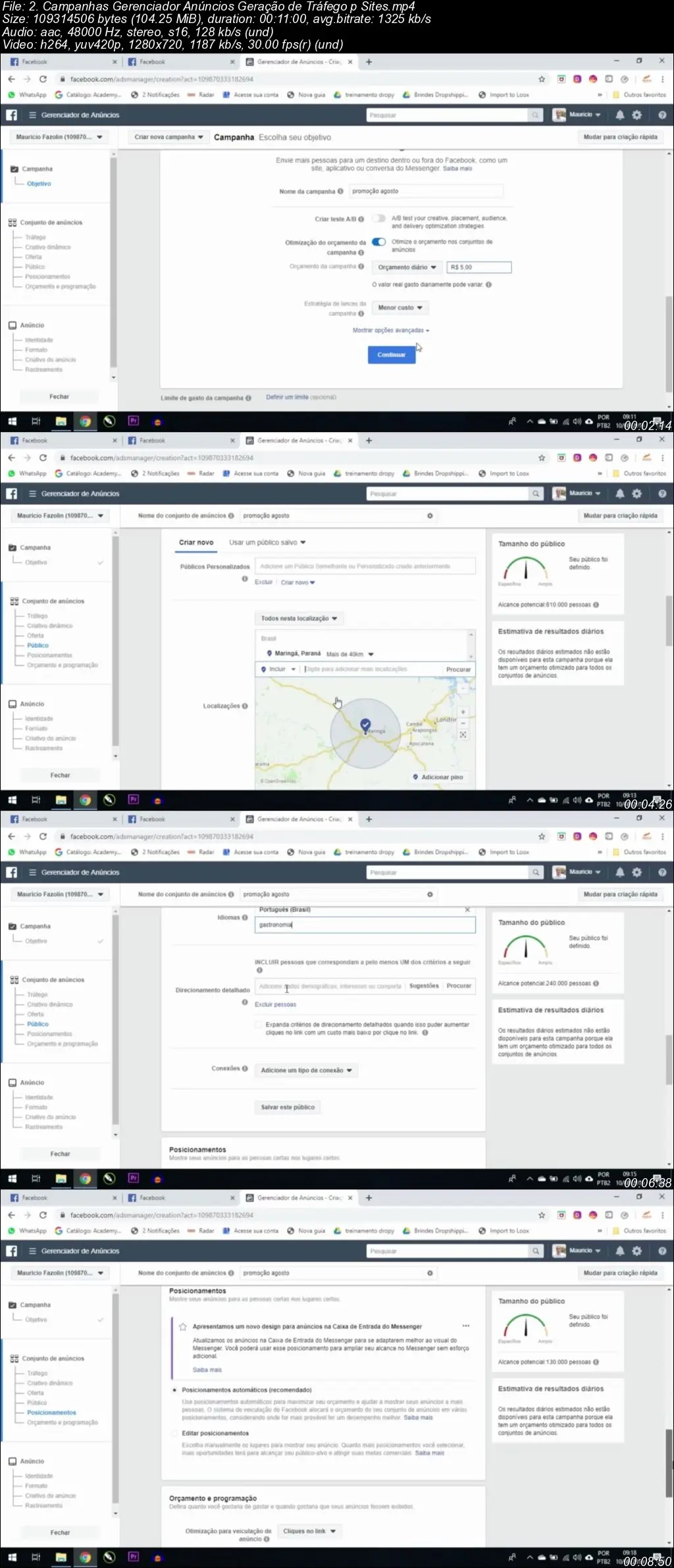This screenshot has height=1568, width=674.
Task: Open the Mais de 40km radius dropdown
Action: point(350,654)
